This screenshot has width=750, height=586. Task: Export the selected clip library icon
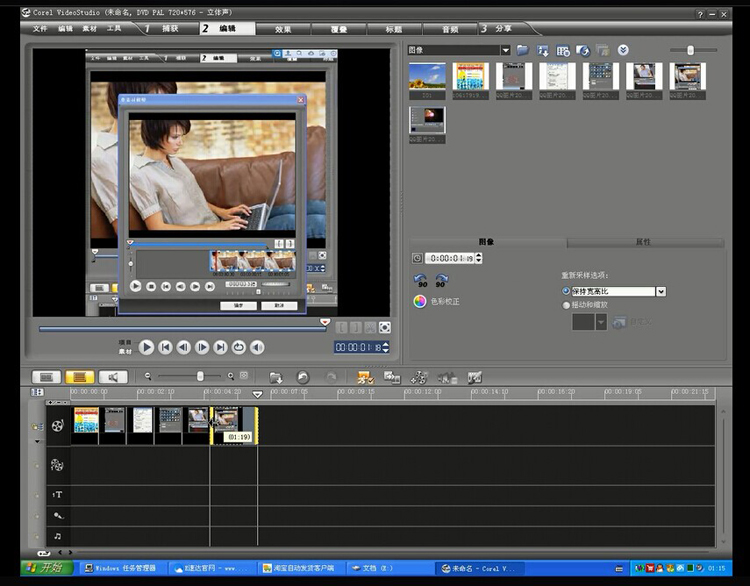coord(583,51)
